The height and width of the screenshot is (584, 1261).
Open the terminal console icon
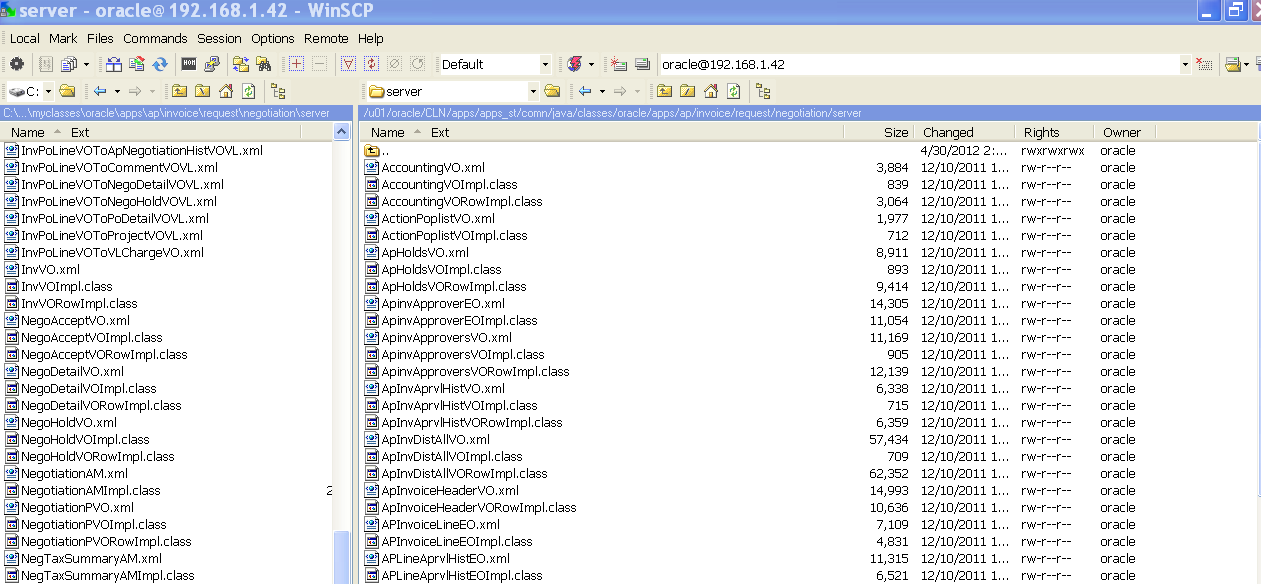point(188,64)
